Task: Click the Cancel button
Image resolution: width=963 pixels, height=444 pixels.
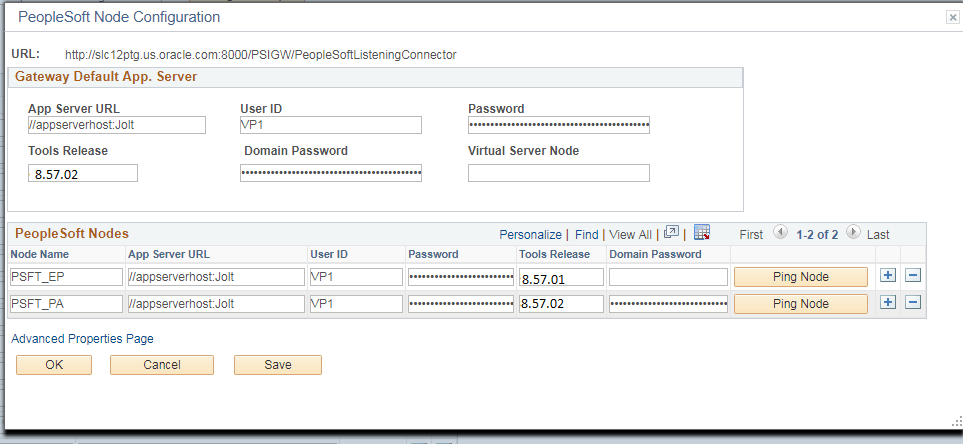Action: click(162, 365)
